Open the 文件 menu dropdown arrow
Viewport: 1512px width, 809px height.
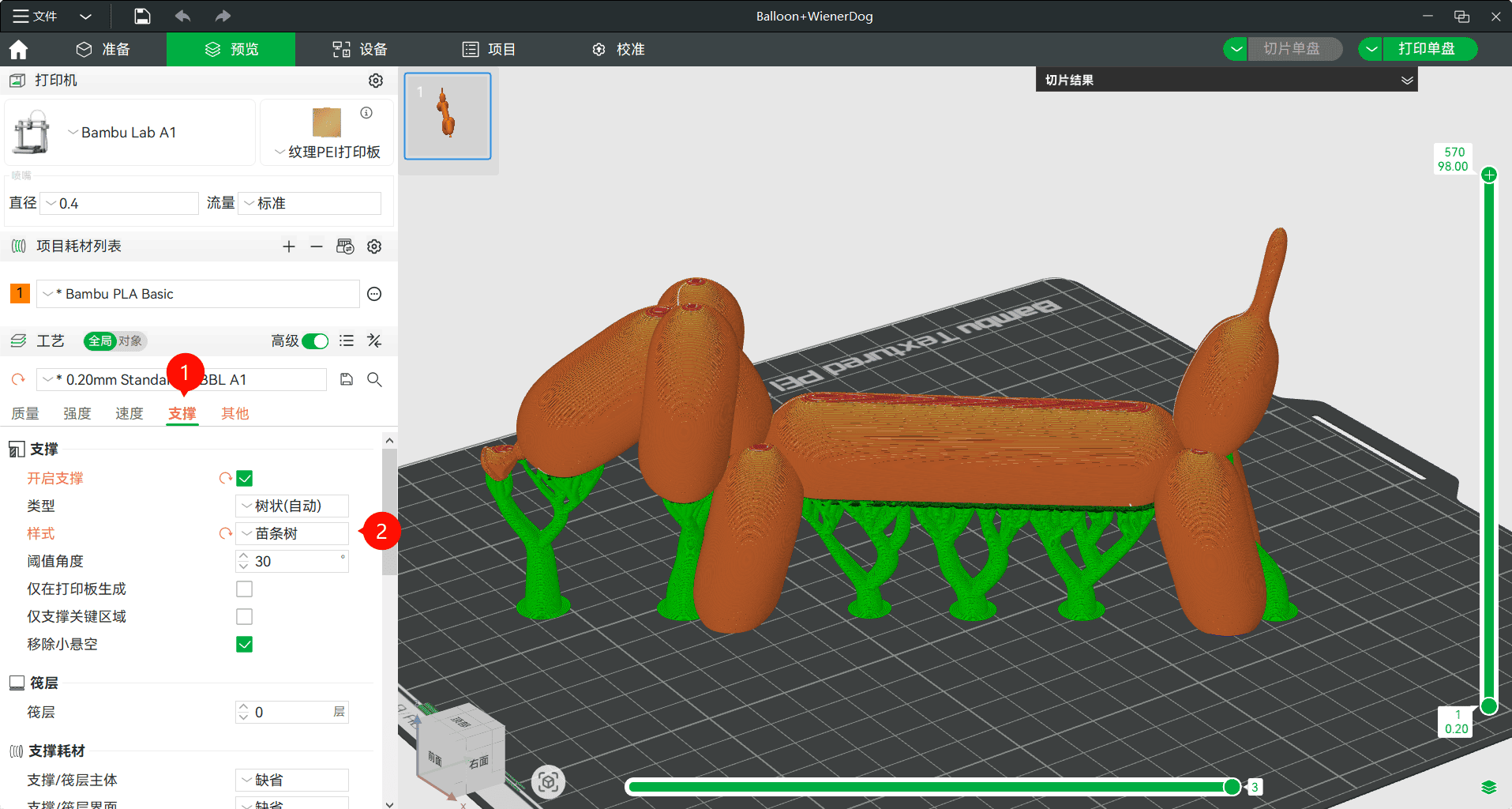(86, 16)
